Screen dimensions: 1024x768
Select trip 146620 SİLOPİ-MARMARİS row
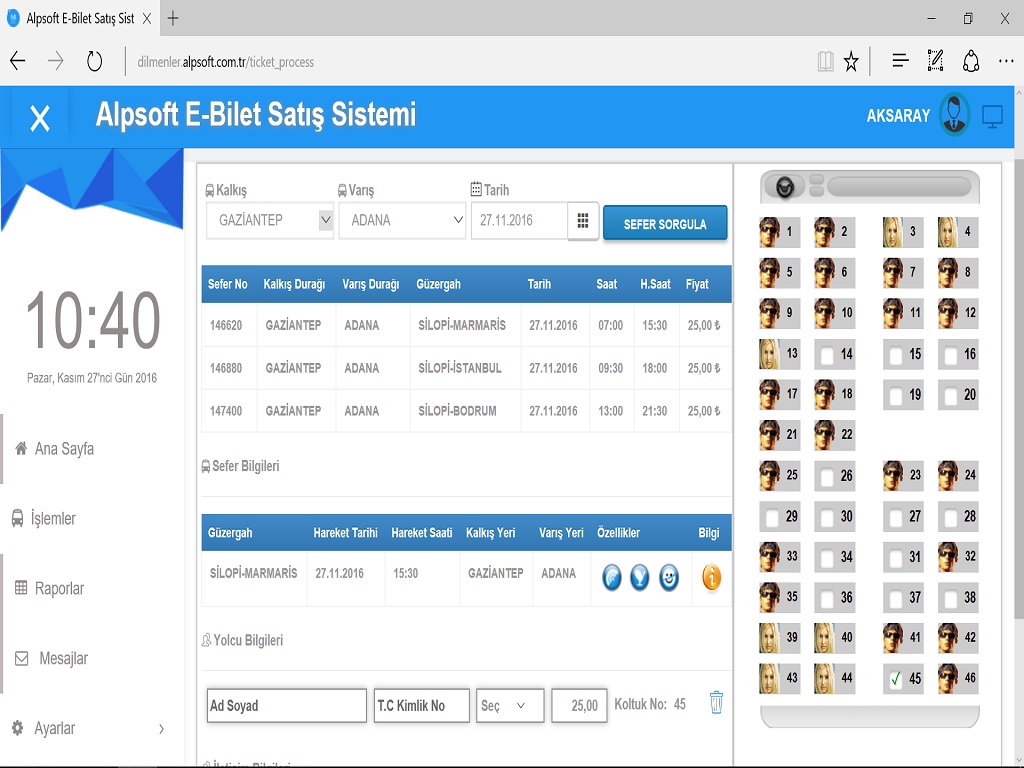point(466,325)
